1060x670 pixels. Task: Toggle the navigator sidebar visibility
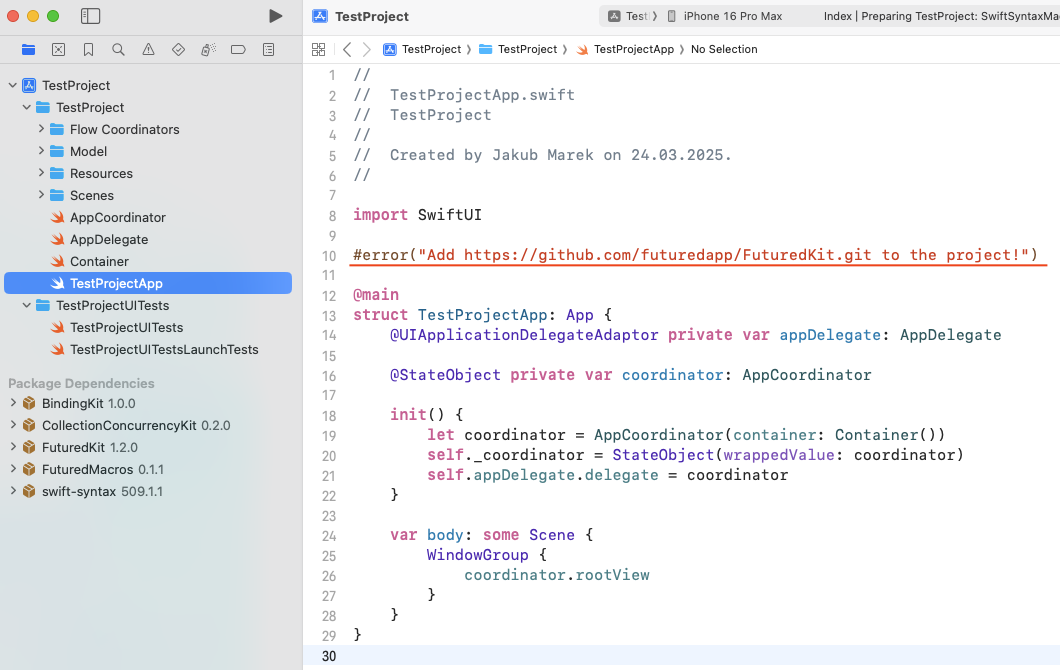pos(90,16)
